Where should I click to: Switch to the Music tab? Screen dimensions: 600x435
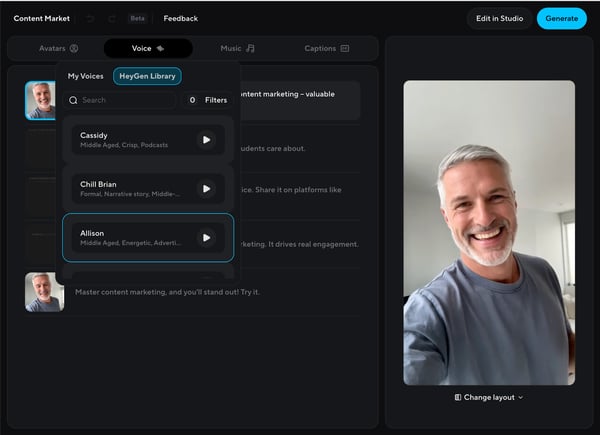click(238, 48)
